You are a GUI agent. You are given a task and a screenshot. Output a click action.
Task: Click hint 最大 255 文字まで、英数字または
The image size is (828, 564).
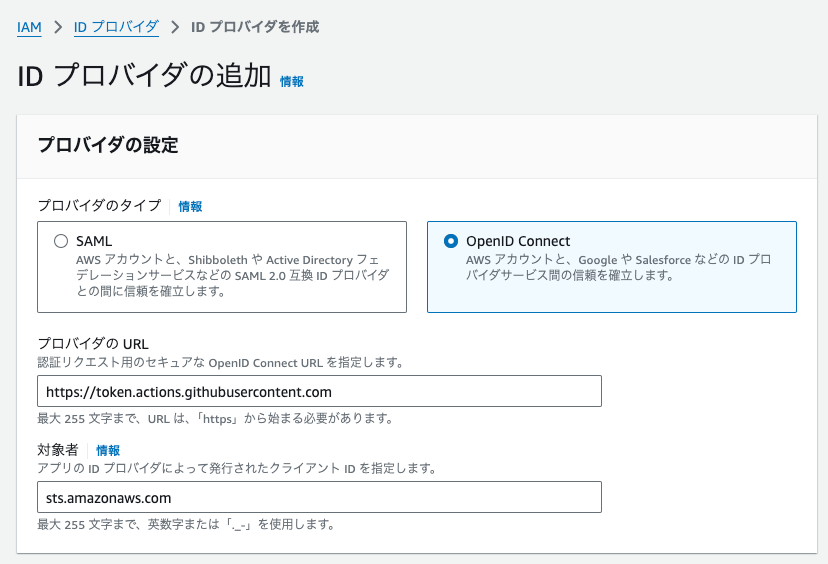coord(186,524)
